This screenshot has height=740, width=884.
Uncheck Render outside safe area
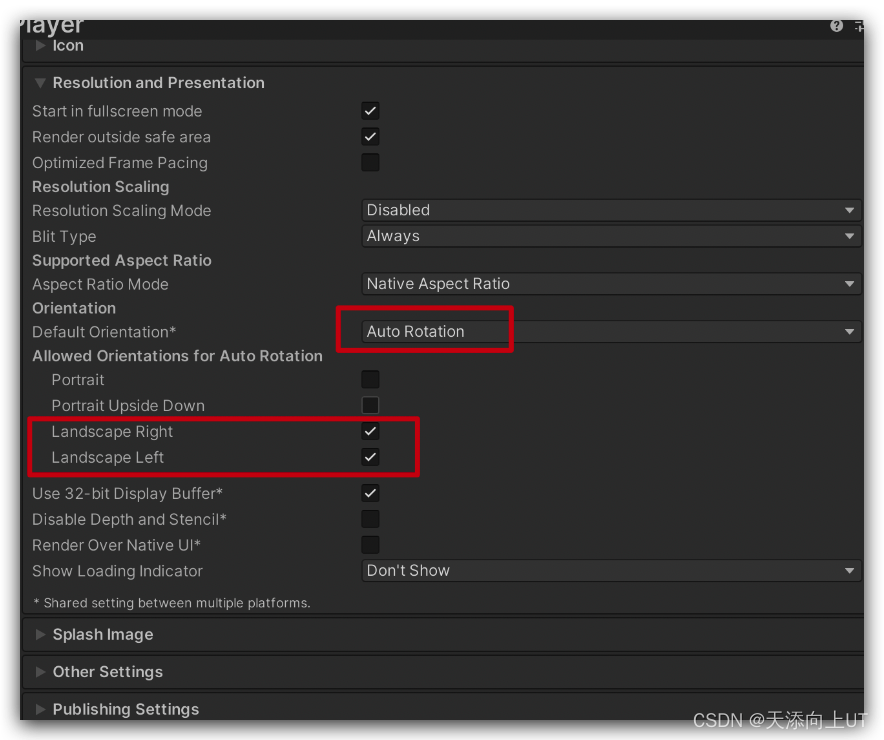coord(370,137)
